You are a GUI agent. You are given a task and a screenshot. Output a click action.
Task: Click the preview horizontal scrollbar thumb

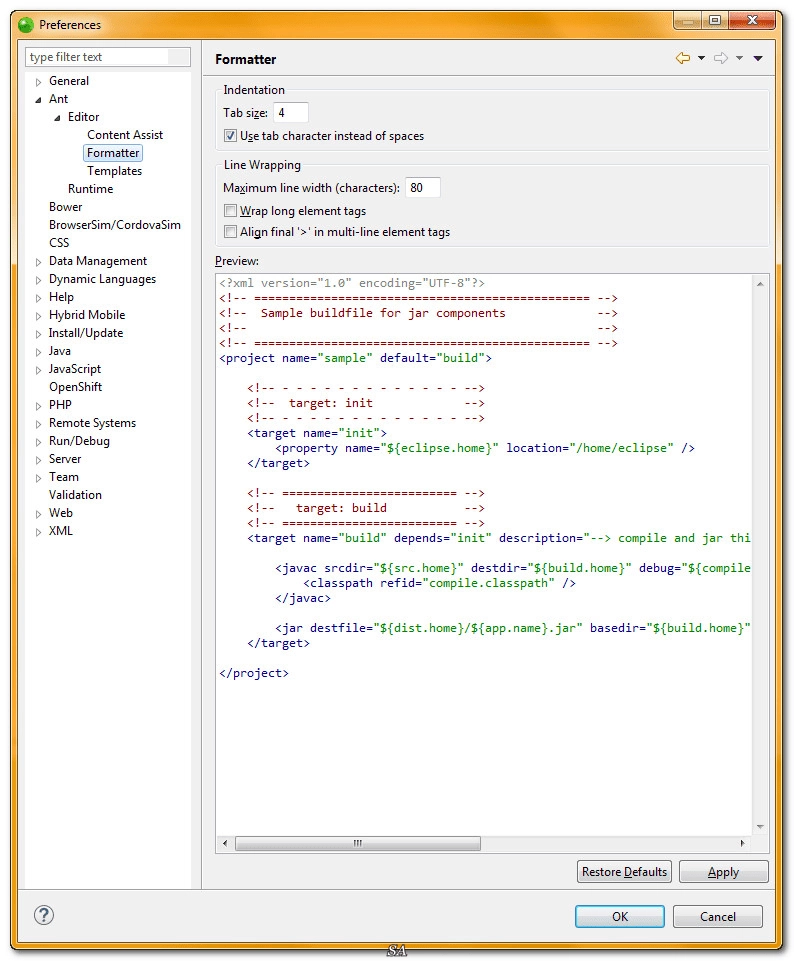click(358, 843)
